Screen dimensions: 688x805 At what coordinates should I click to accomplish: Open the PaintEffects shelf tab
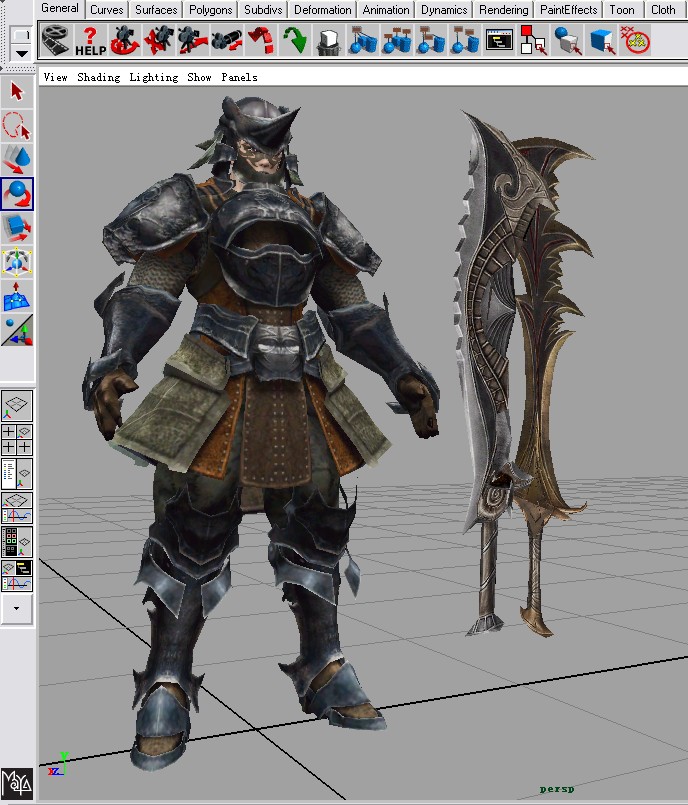569,10
